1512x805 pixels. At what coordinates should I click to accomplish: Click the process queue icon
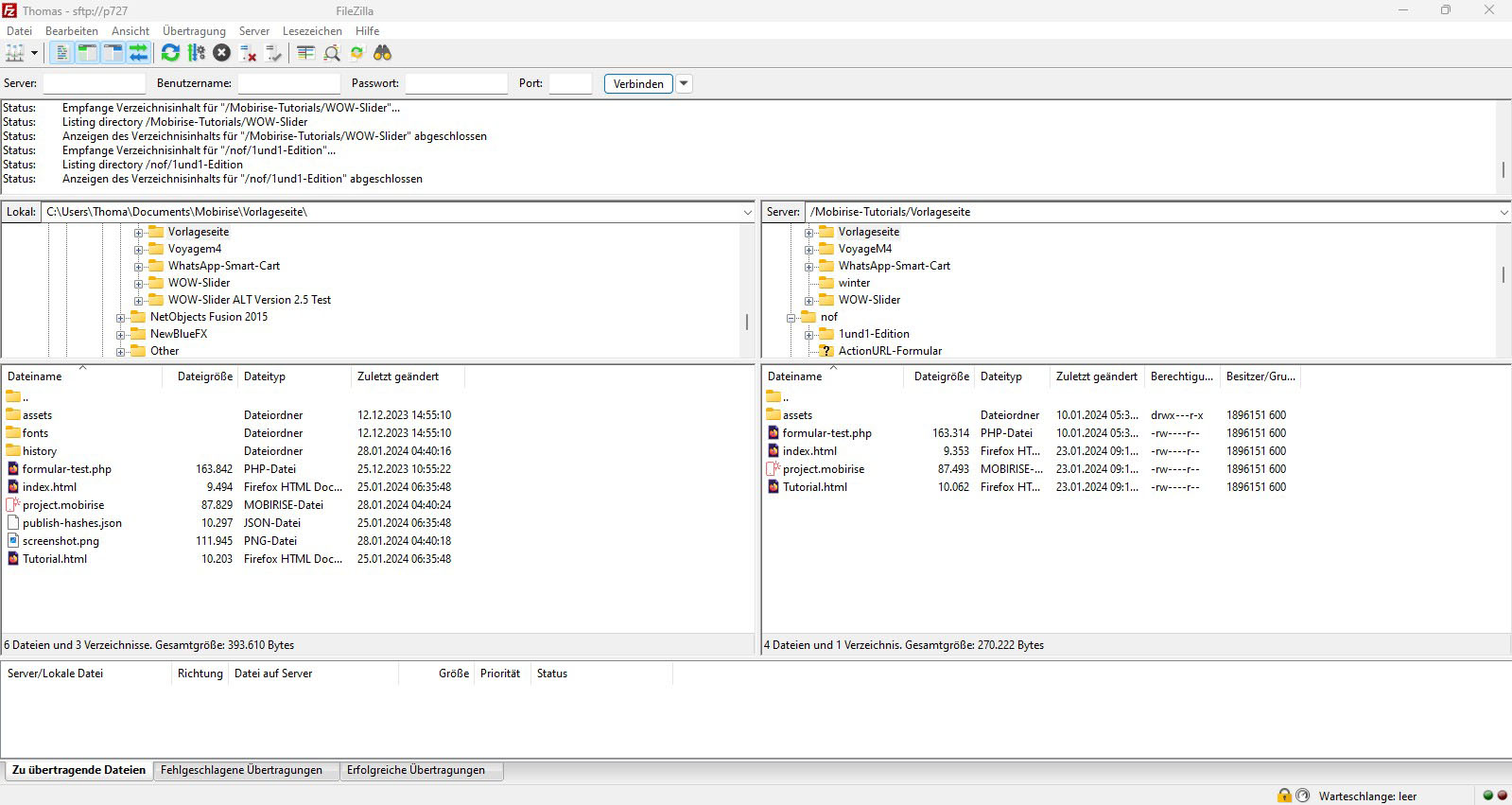[x=196, y=53]
